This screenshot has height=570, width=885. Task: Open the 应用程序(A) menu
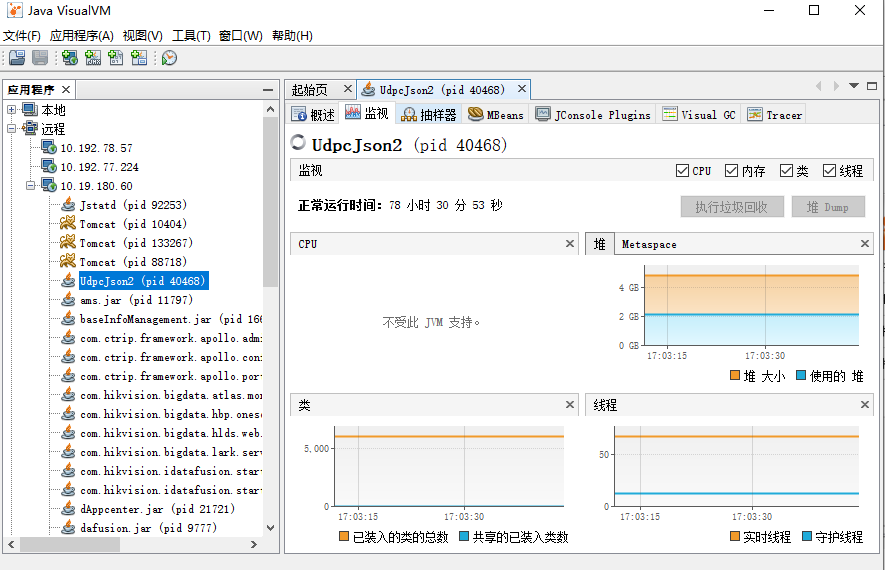(81, 36)
